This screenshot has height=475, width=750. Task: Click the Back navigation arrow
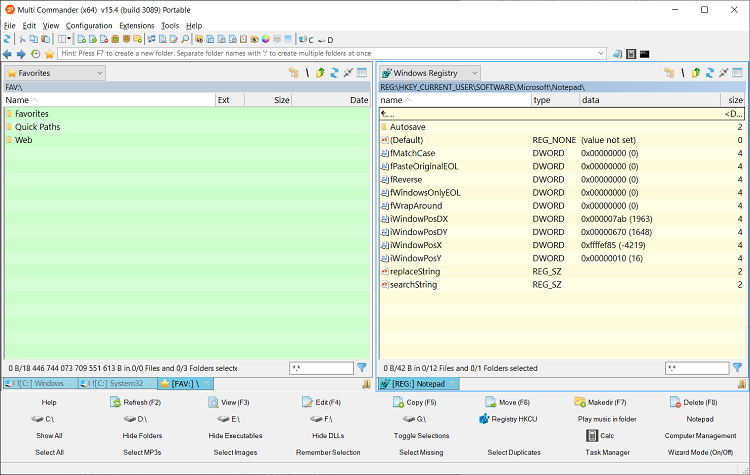coord(8,54)
